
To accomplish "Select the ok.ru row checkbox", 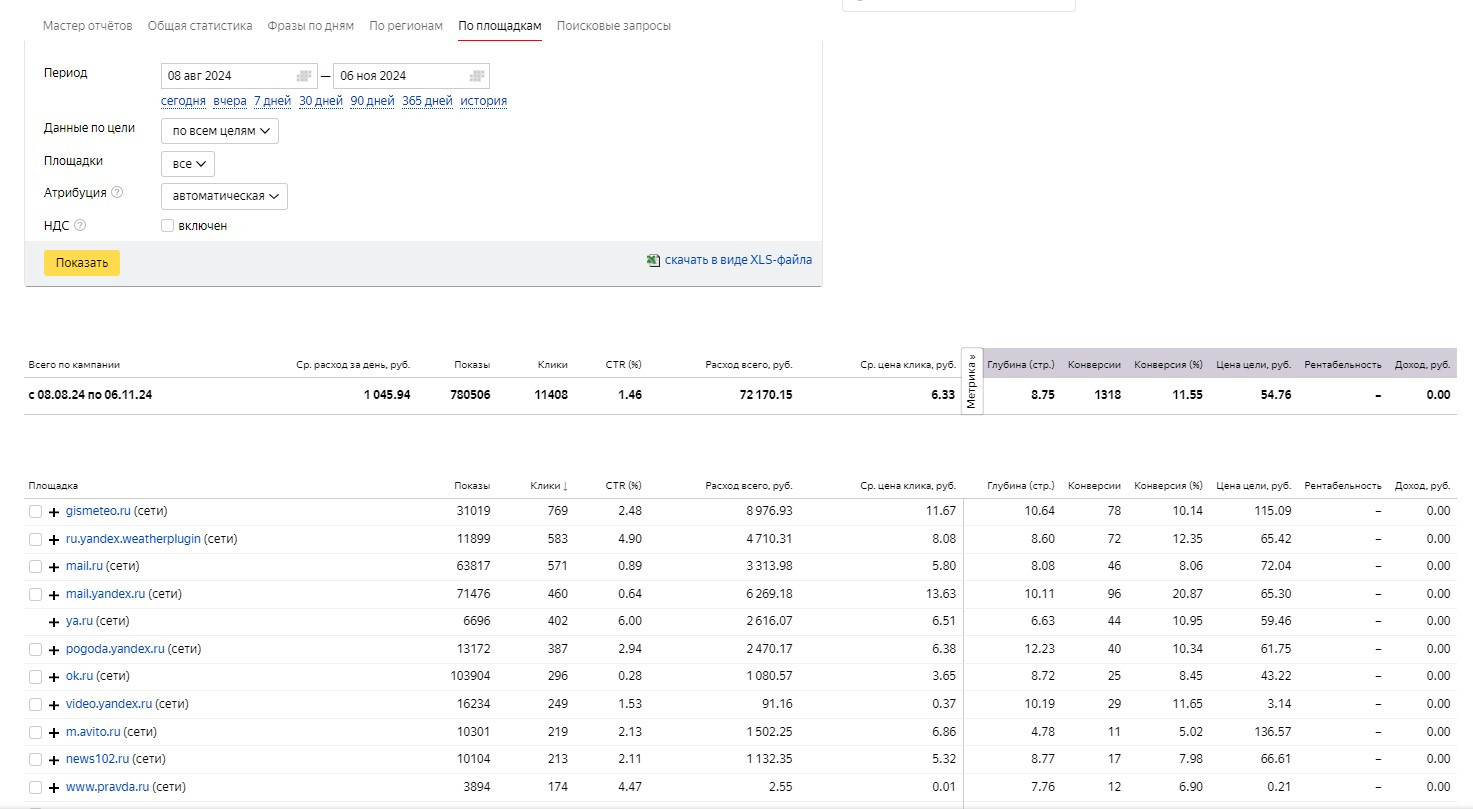I will pos(36,677).
